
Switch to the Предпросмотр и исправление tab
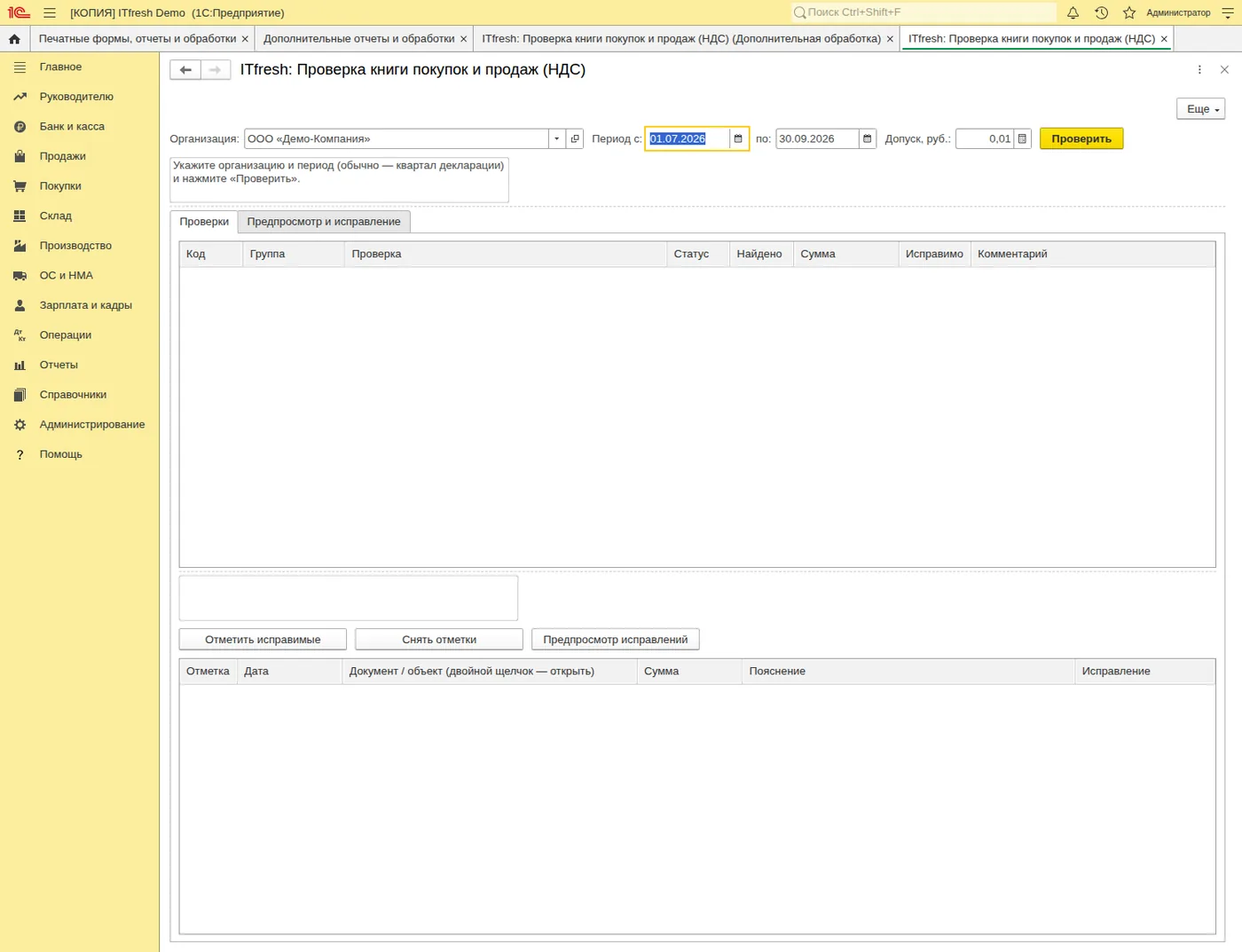pyautogui.click(x=324, y=222)
